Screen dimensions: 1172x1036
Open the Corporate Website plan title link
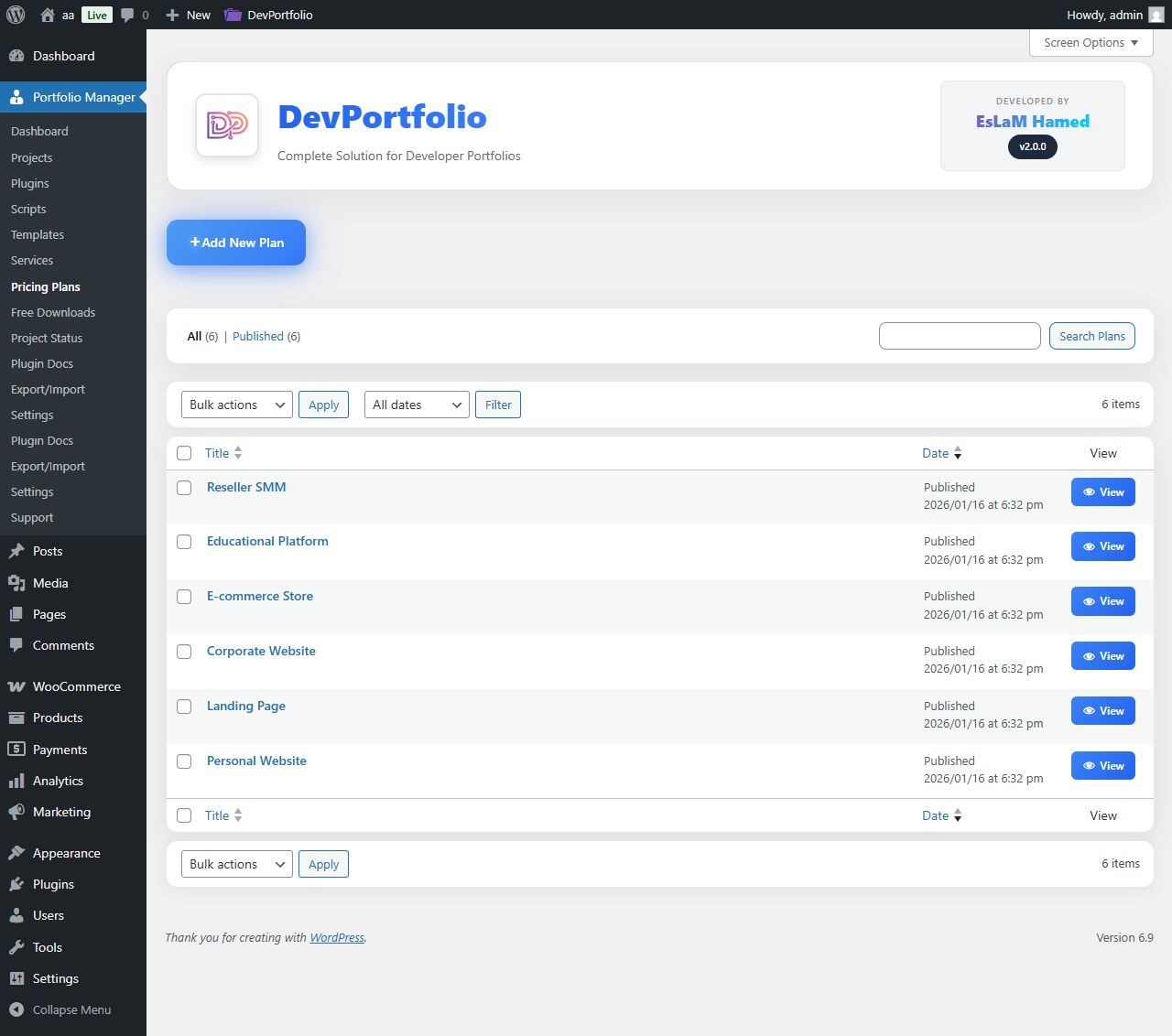click(x=261, y=651)
